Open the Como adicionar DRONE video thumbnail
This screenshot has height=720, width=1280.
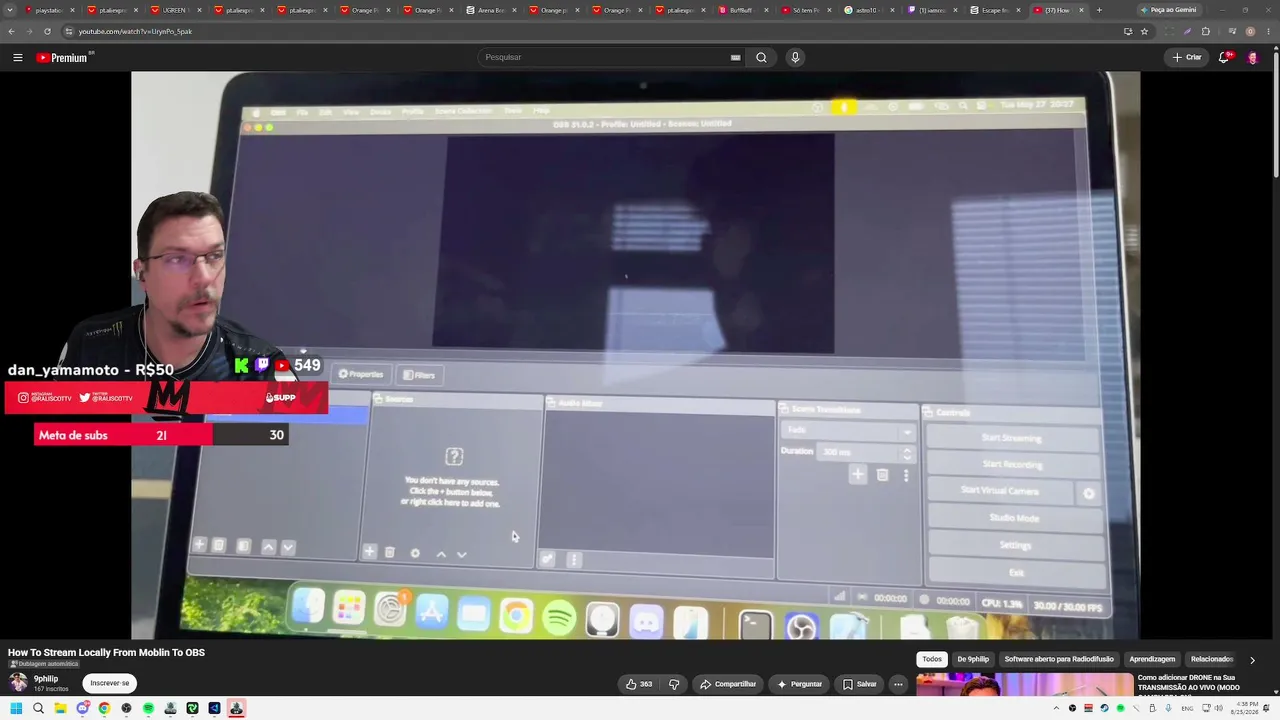coord(1024,684)
